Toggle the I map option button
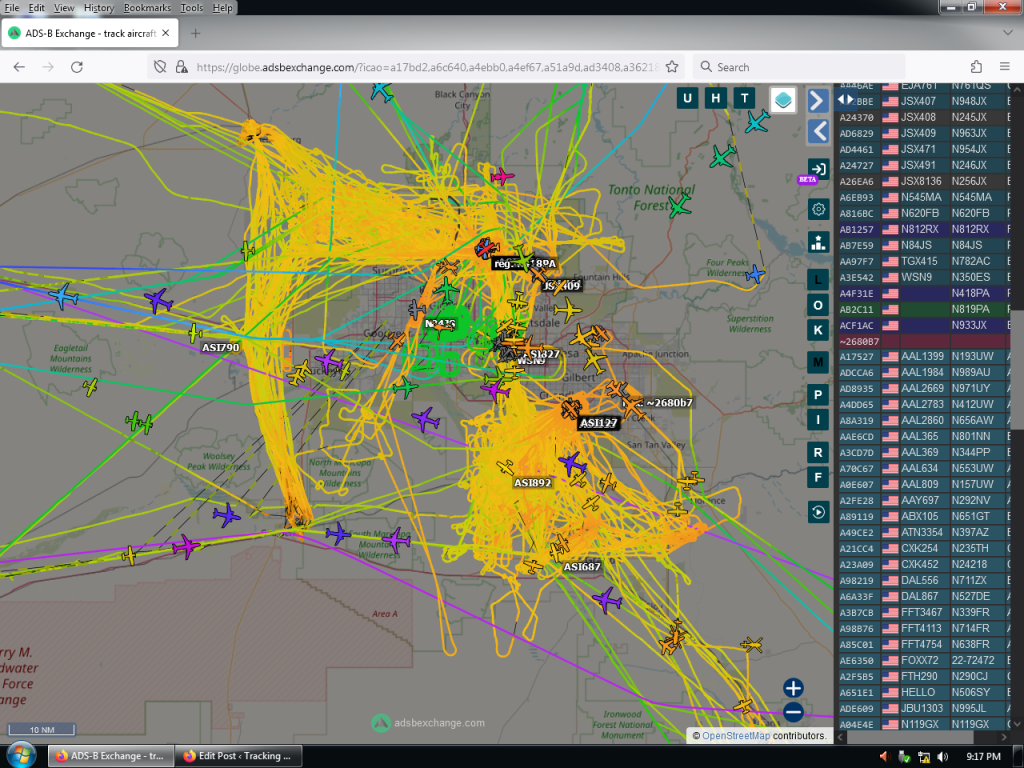Image resolution: width=1024 pixels, height=768 pixels. pos(818,419)
